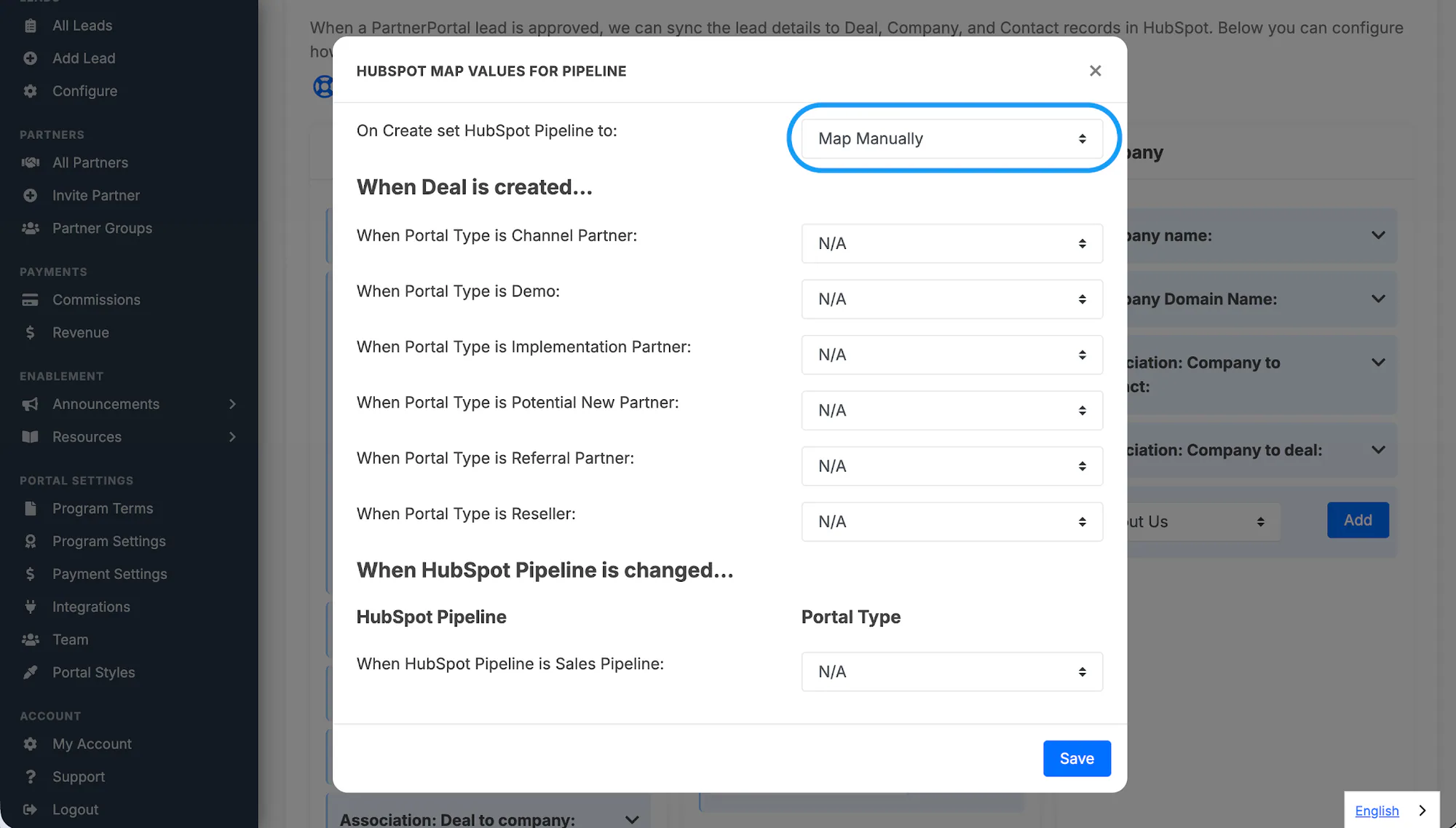1456x828 pixels.
Task: Click the All Leads clipboard icon
Action: pyautogui.click(x=30, y=25)
